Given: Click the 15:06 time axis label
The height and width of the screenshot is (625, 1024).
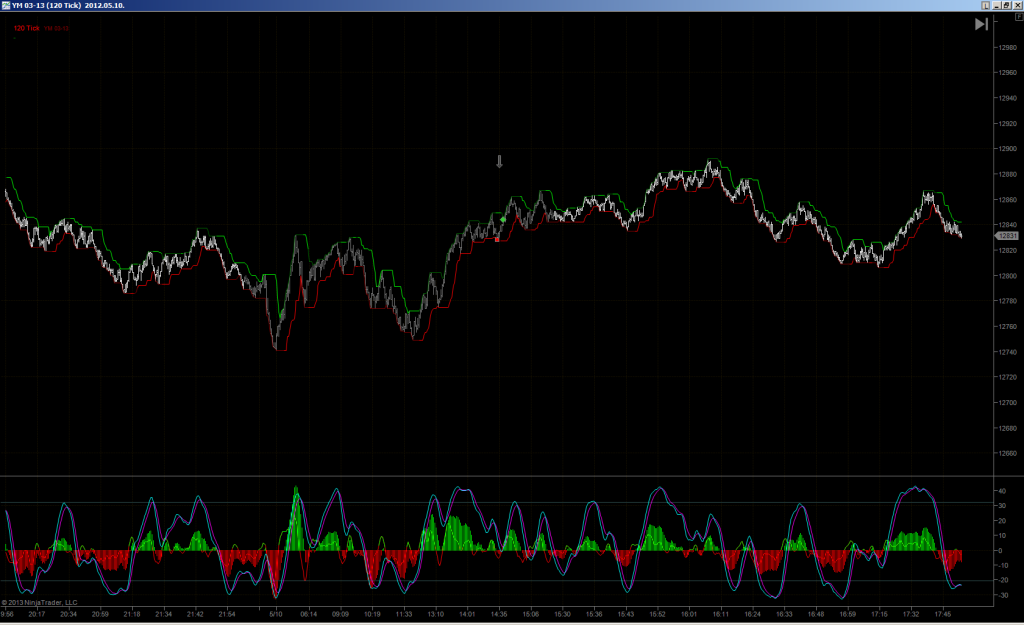Looking at the screenshot, I should 531,614.
